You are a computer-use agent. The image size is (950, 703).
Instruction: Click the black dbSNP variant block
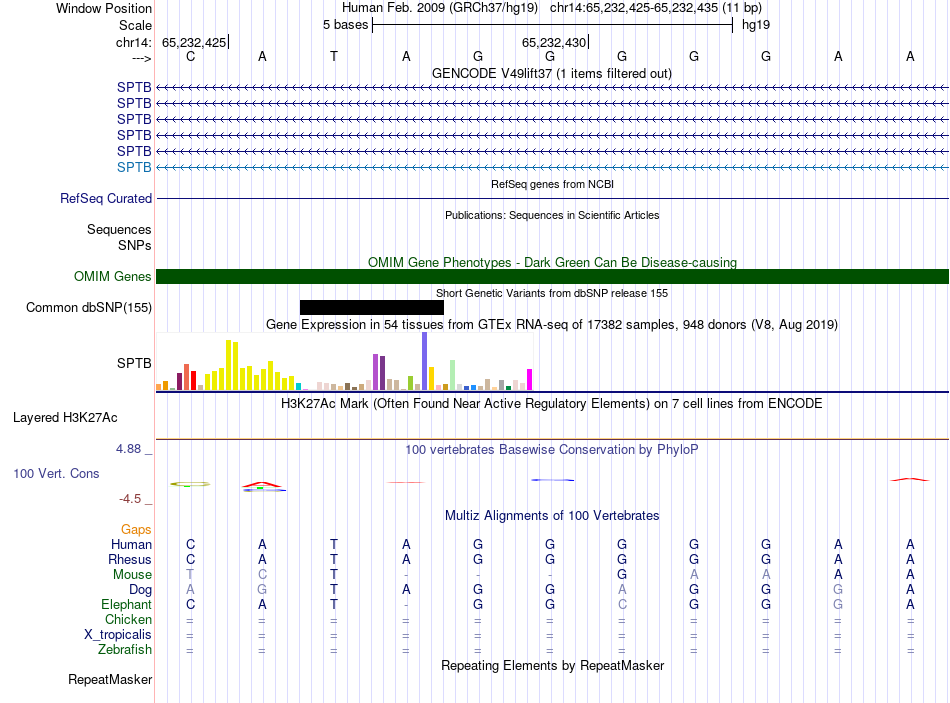[372, 307]
